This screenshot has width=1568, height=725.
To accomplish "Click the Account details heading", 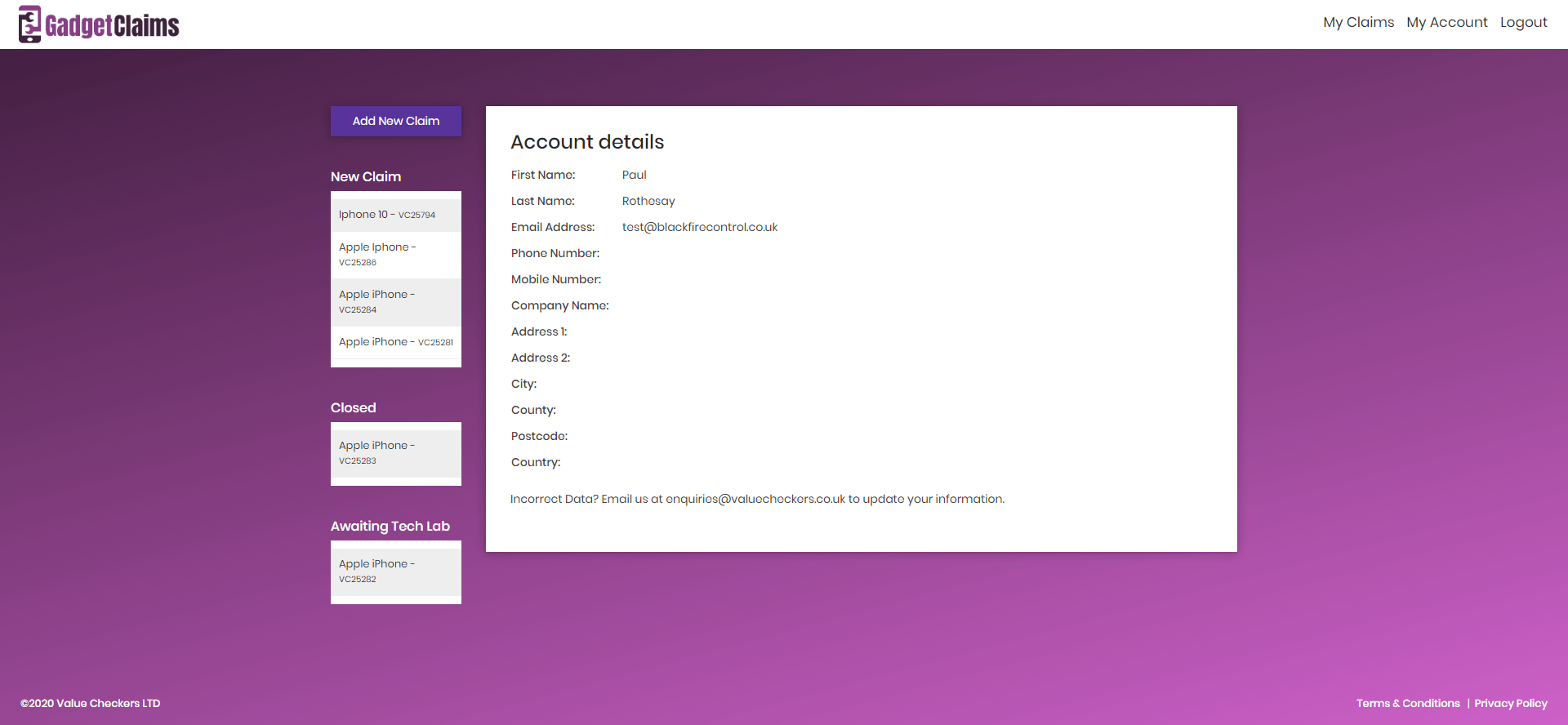I will [587, 142].
